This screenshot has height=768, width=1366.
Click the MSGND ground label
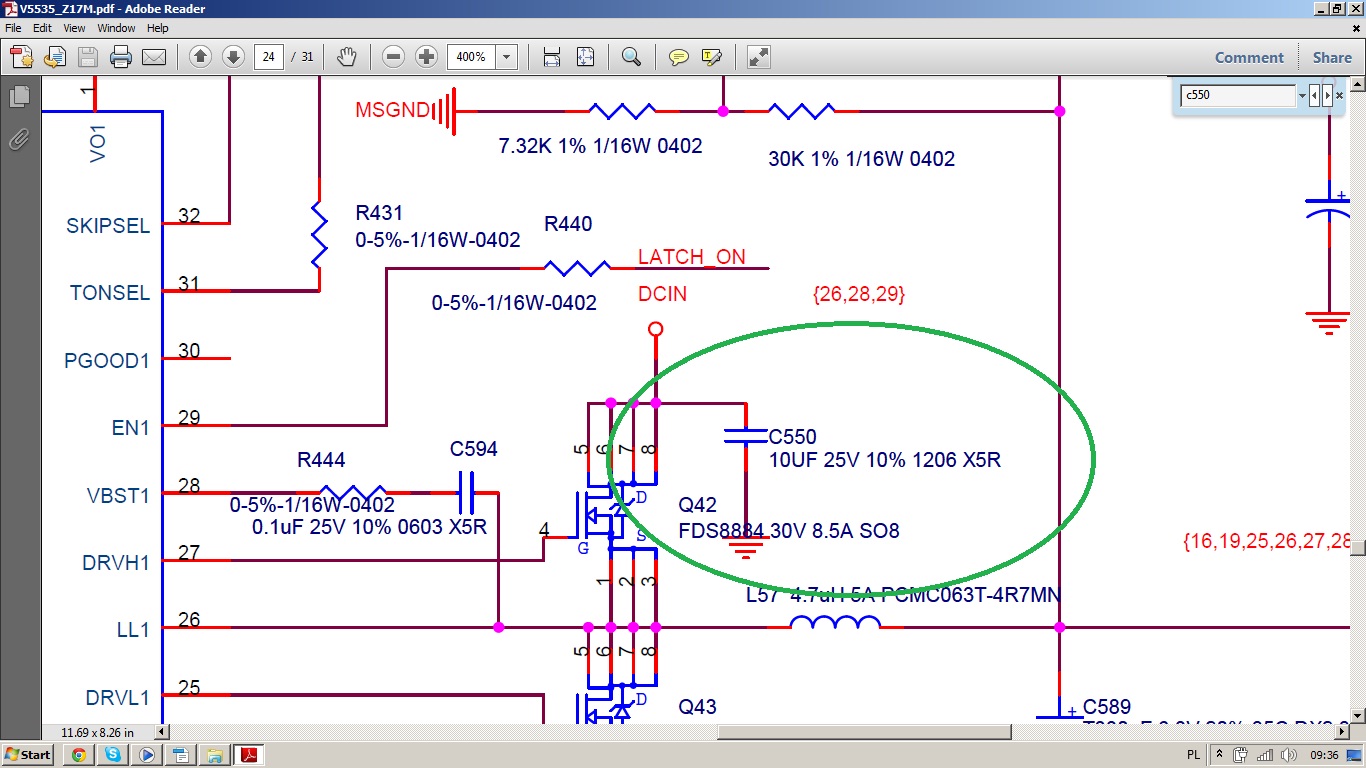pos(392,110)
